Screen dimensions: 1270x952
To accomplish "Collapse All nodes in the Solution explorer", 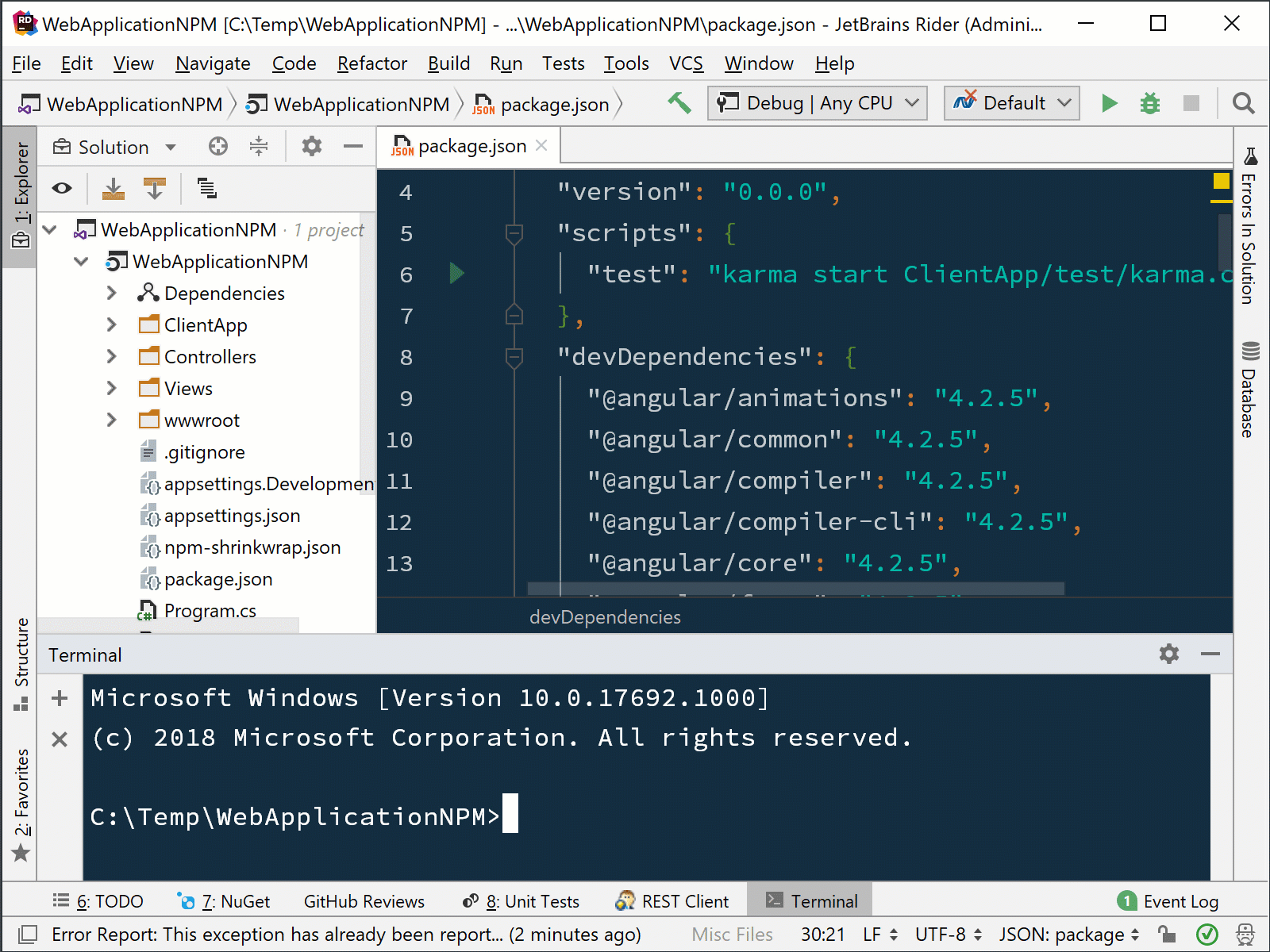I will pyautogui.click(x=259, y=146).
